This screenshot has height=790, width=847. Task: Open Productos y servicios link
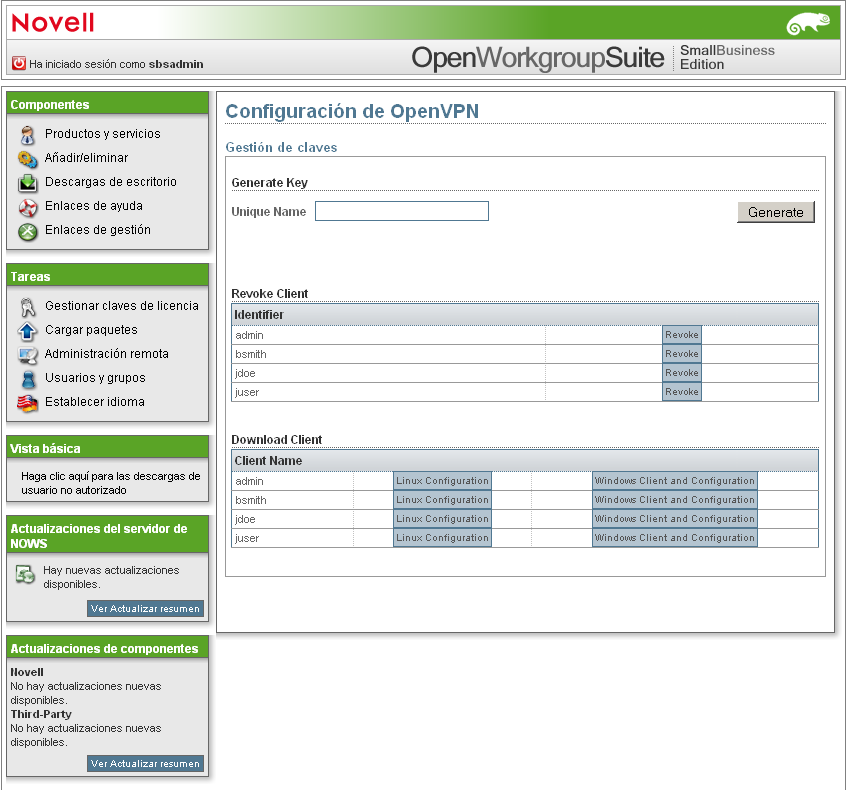coord(103,133)
